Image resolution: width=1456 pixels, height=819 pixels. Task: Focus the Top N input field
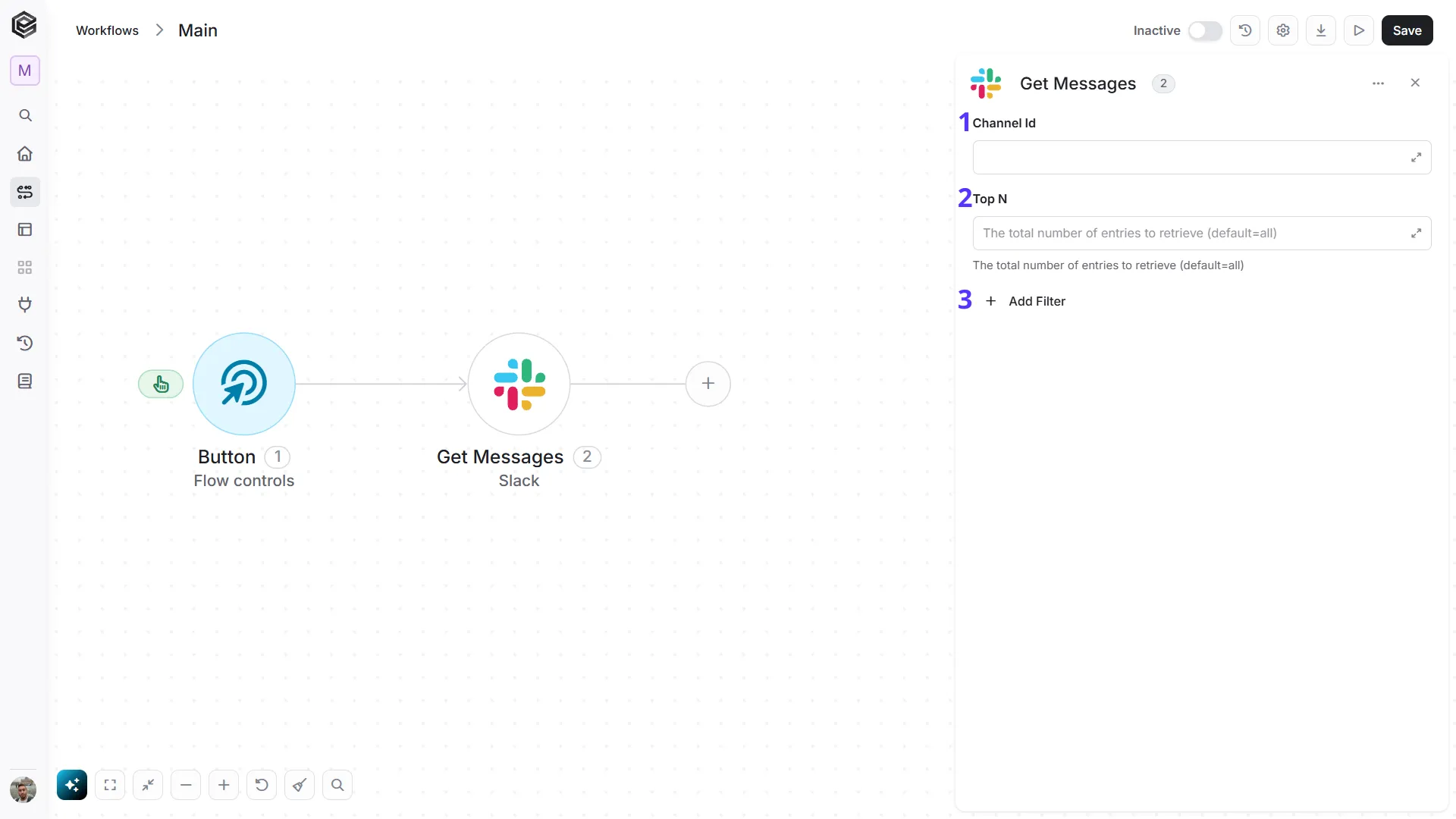coord(1202,234)
